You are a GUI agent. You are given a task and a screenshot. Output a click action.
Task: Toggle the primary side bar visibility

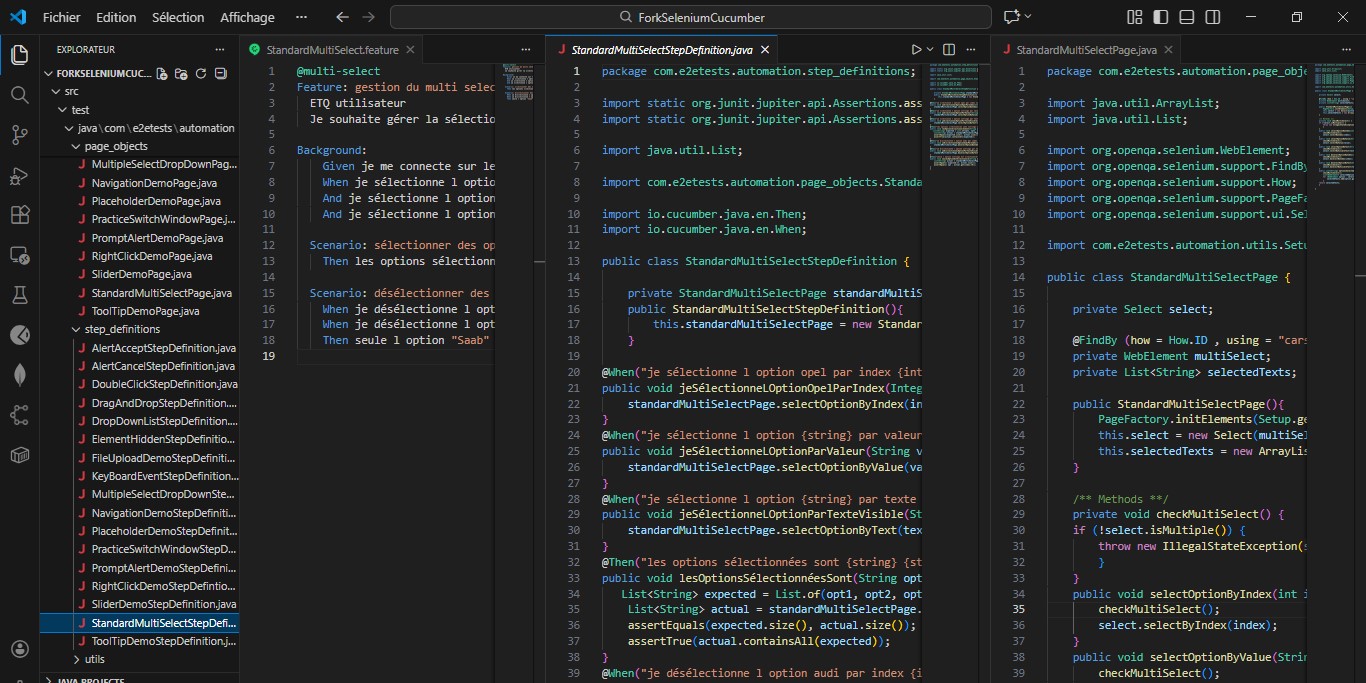[x=1160, y=17]
